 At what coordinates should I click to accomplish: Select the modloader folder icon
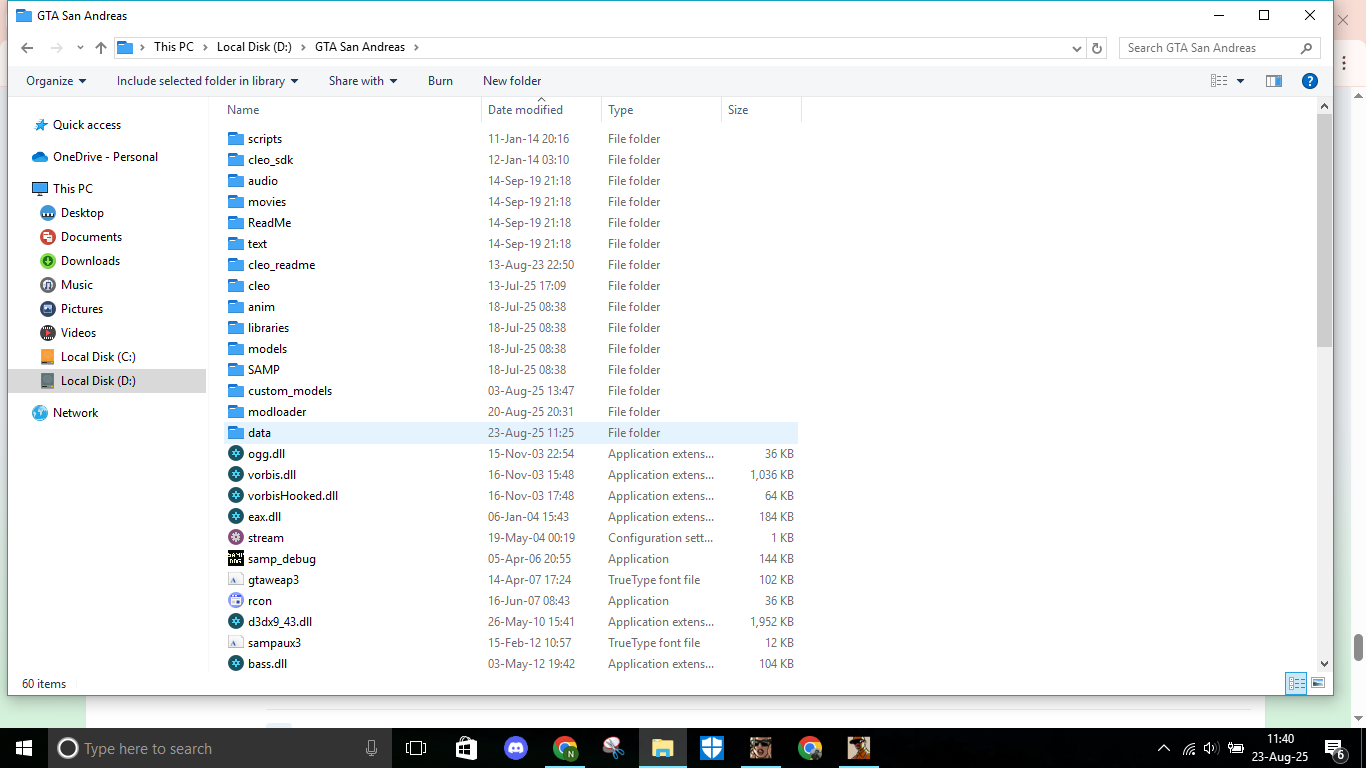[236, 412]
